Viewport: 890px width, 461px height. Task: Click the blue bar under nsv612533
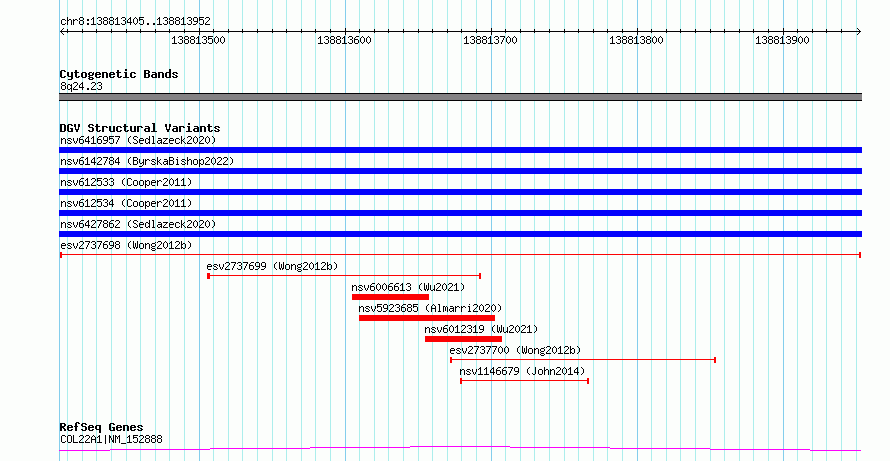coord(460,192)
